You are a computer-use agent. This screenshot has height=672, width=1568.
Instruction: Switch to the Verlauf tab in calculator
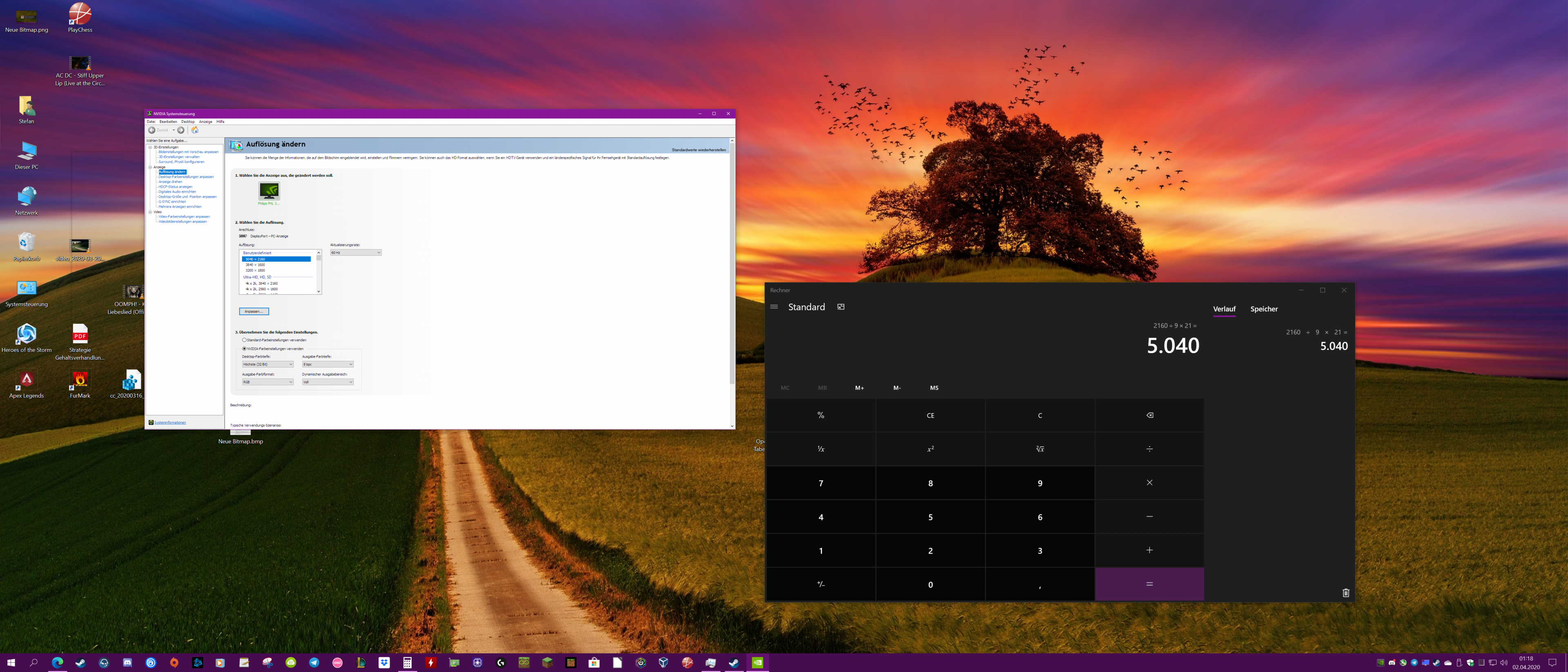[x=1224, y=309]
